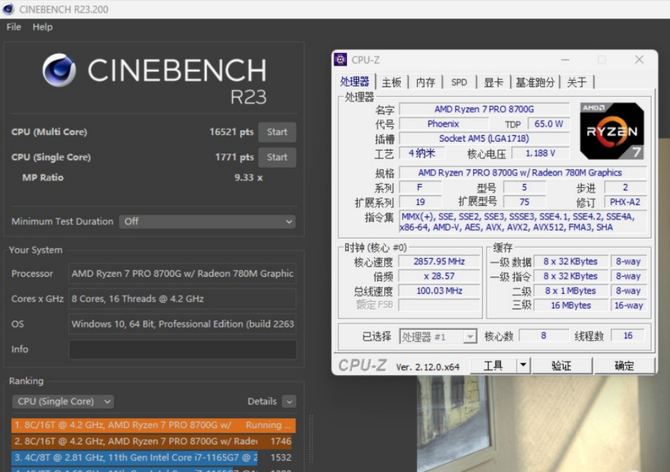Click the 1.188 V core voltage value
The height and width of the screenshot is (472, 670).
pos(540,153)
